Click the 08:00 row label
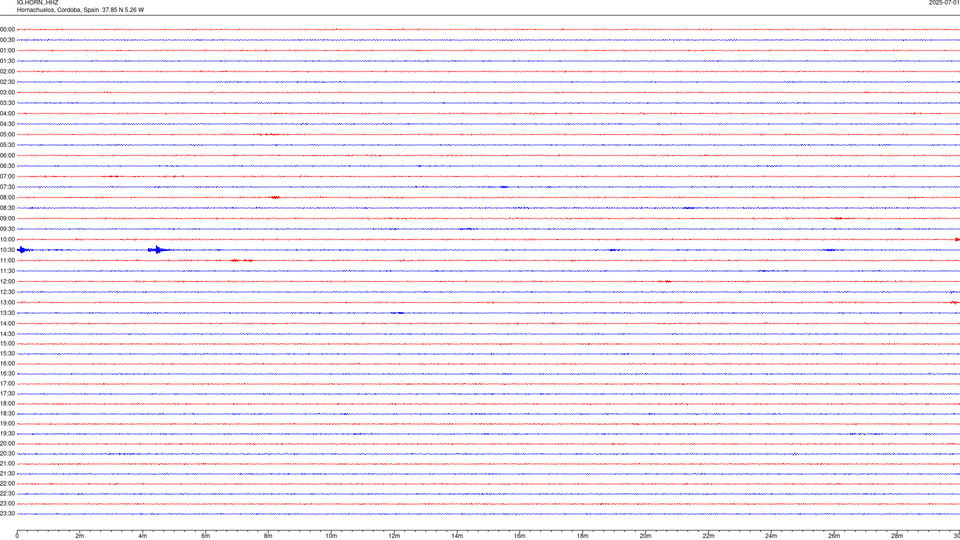 tap(7, 198)
